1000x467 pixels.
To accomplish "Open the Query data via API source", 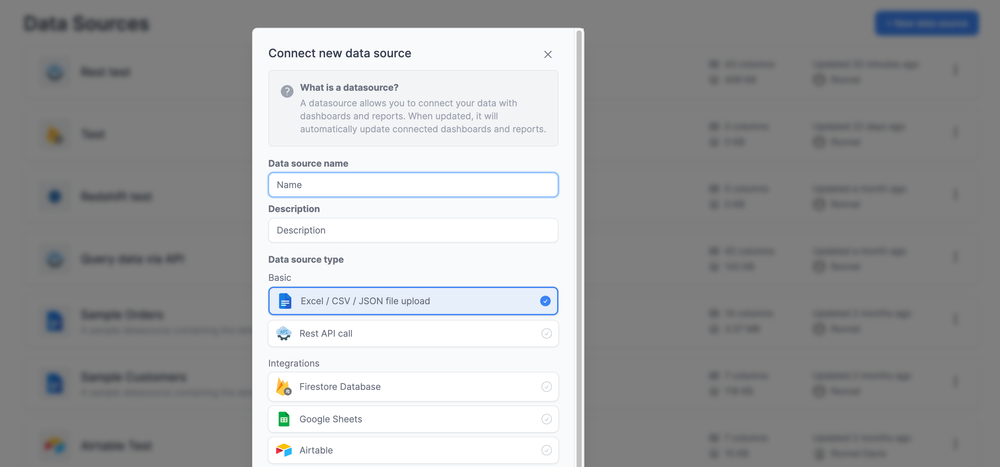I will point(132,259).
